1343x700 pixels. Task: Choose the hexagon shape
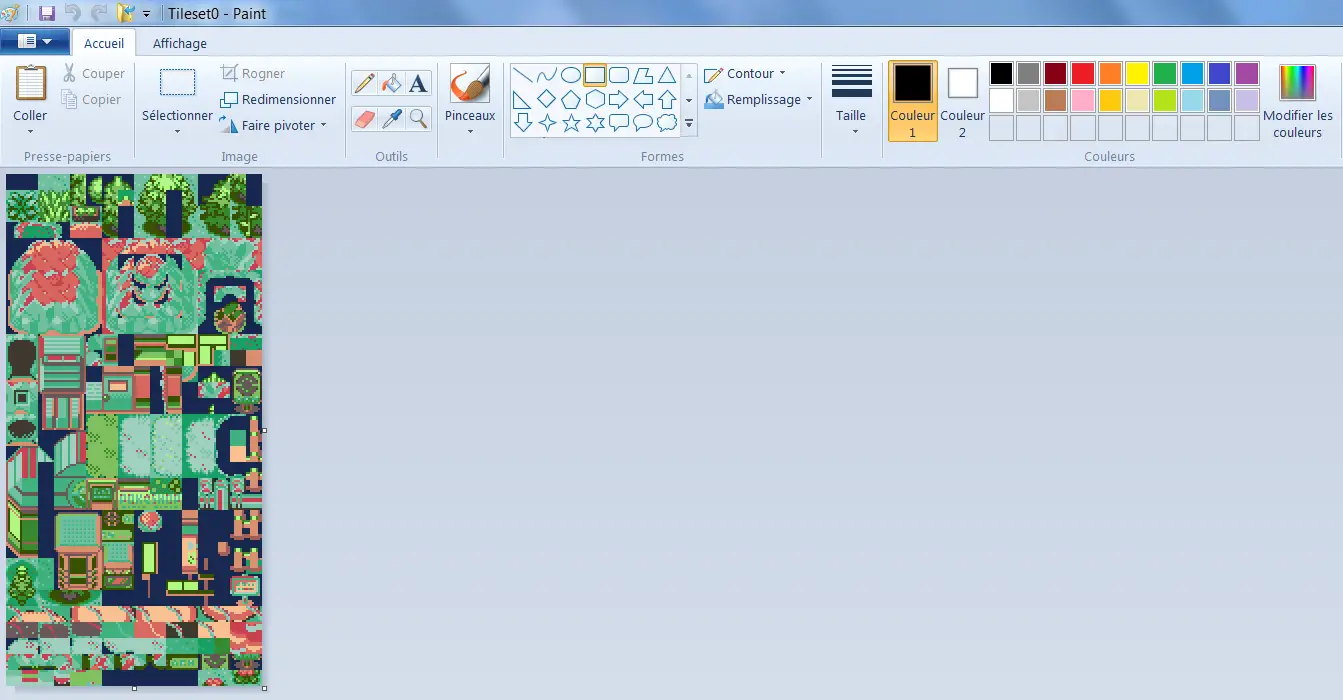coord(595,99)
